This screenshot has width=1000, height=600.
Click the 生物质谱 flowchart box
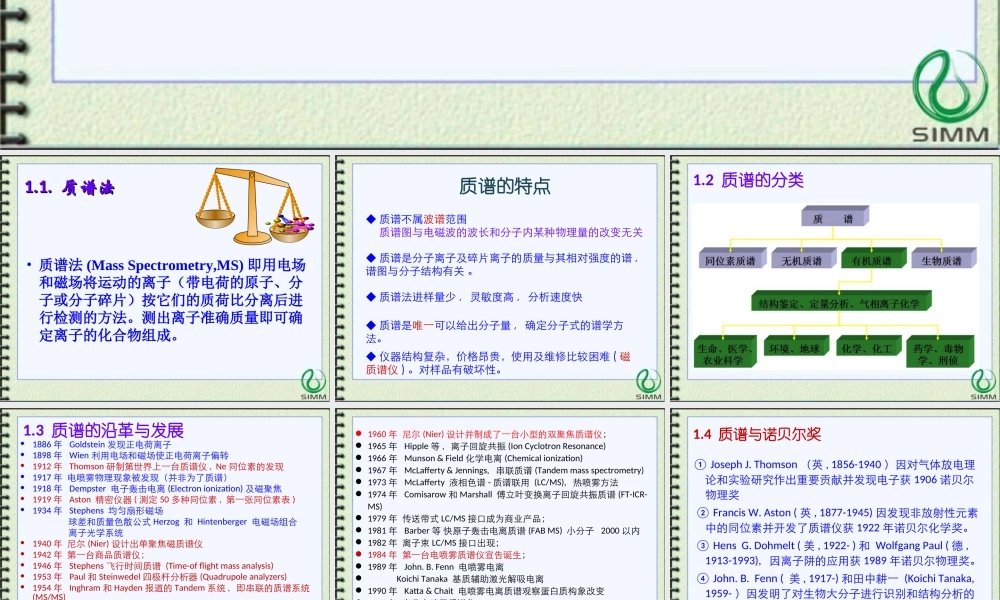tap(942, 260)
